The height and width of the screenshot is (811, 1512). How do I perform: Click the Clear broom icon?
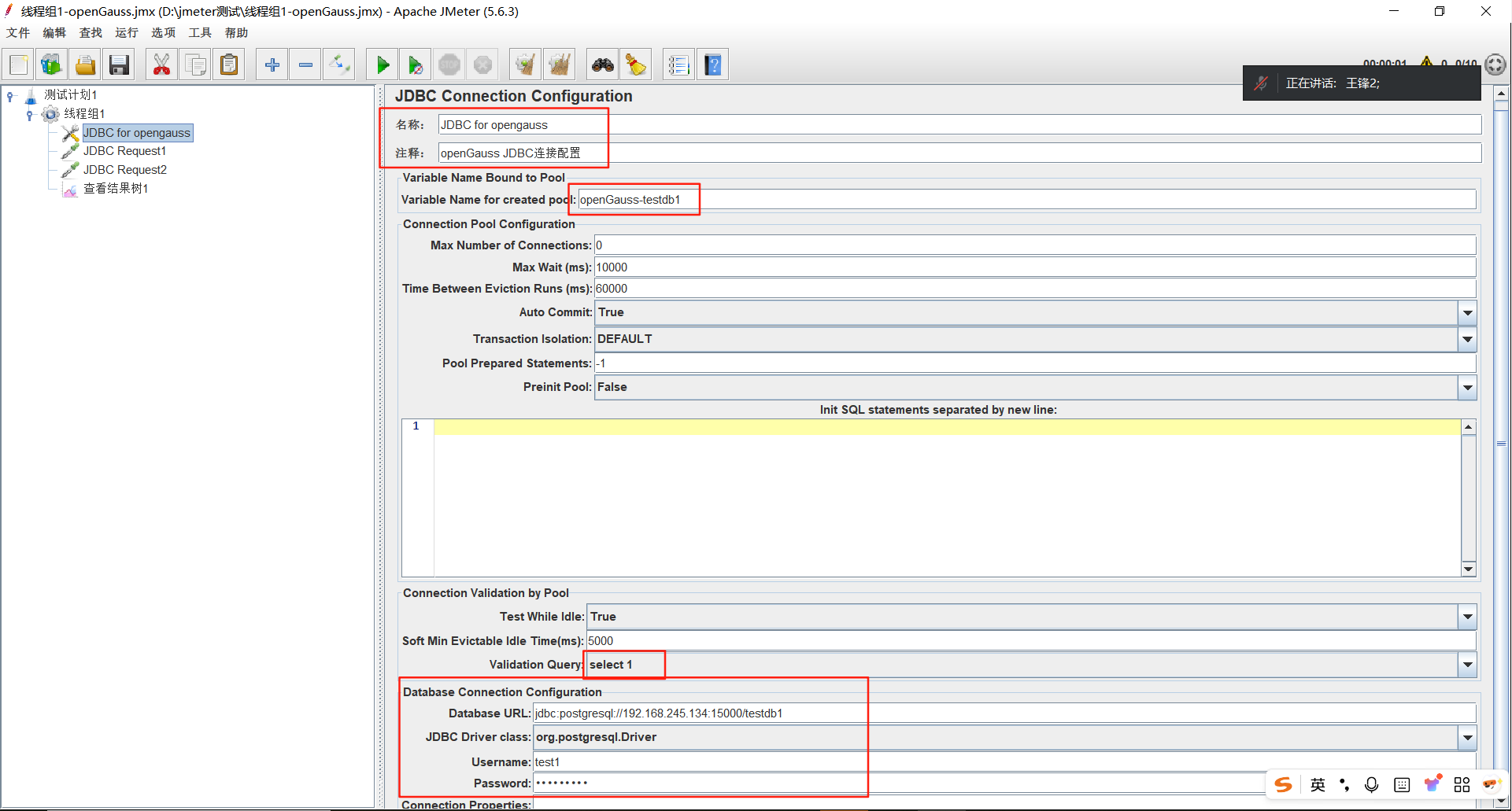coord(525,65)
